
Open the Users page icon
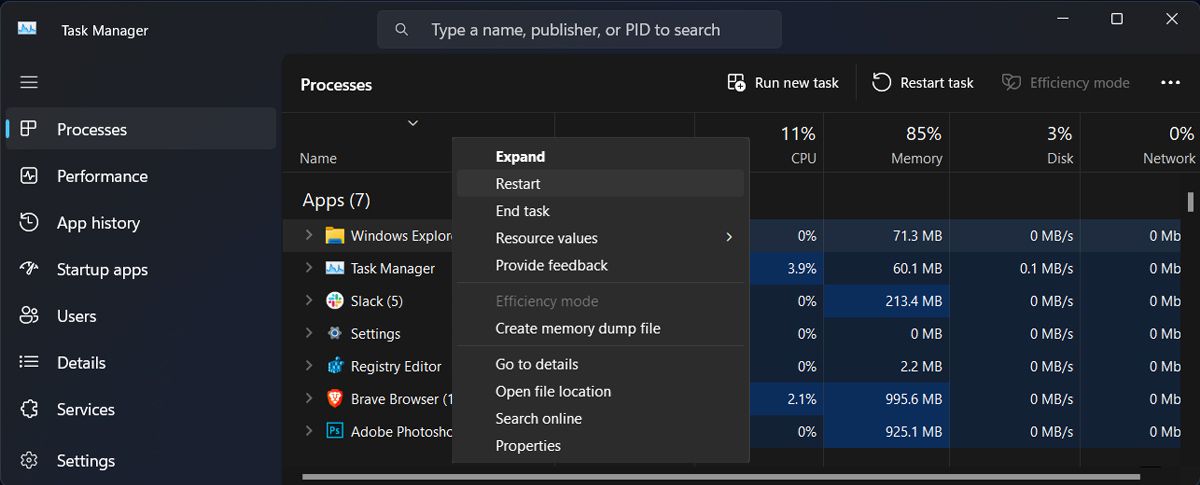[29, 316]
